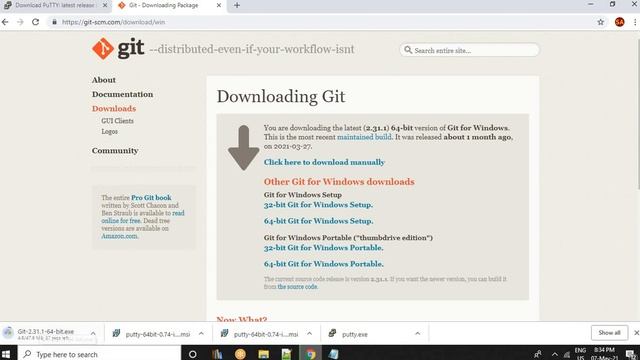Open the notification center icon

pos(631,354)
